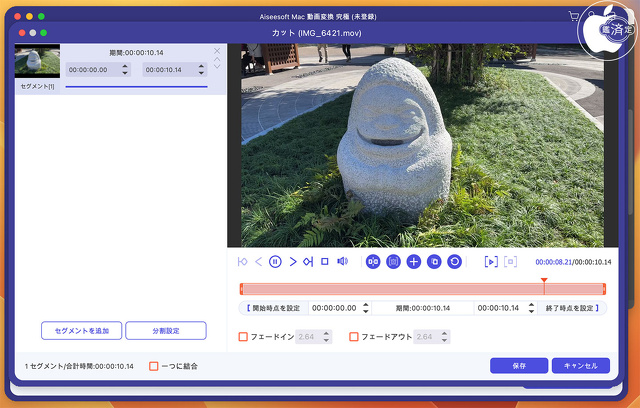The width and height of the screenshot is (640, 408).
Task: Jump to the end of the clip
Action: click(x=308, y=262)
